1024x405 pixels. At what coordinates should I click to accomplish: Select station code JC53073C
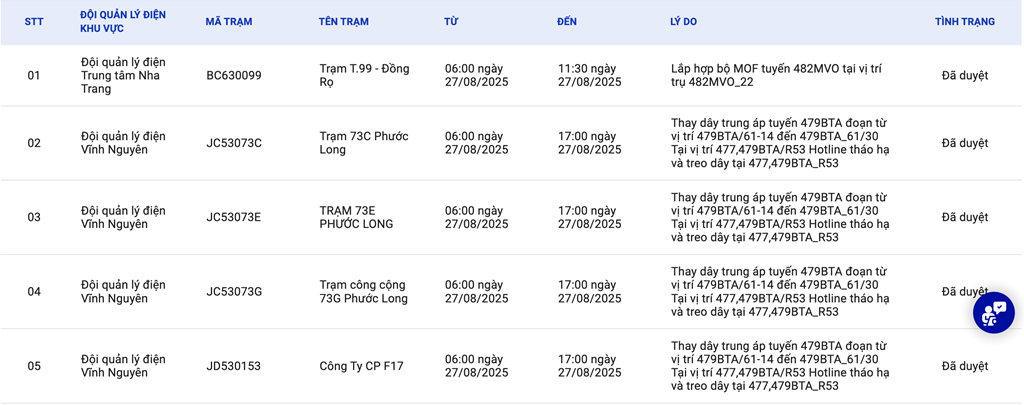234,143
